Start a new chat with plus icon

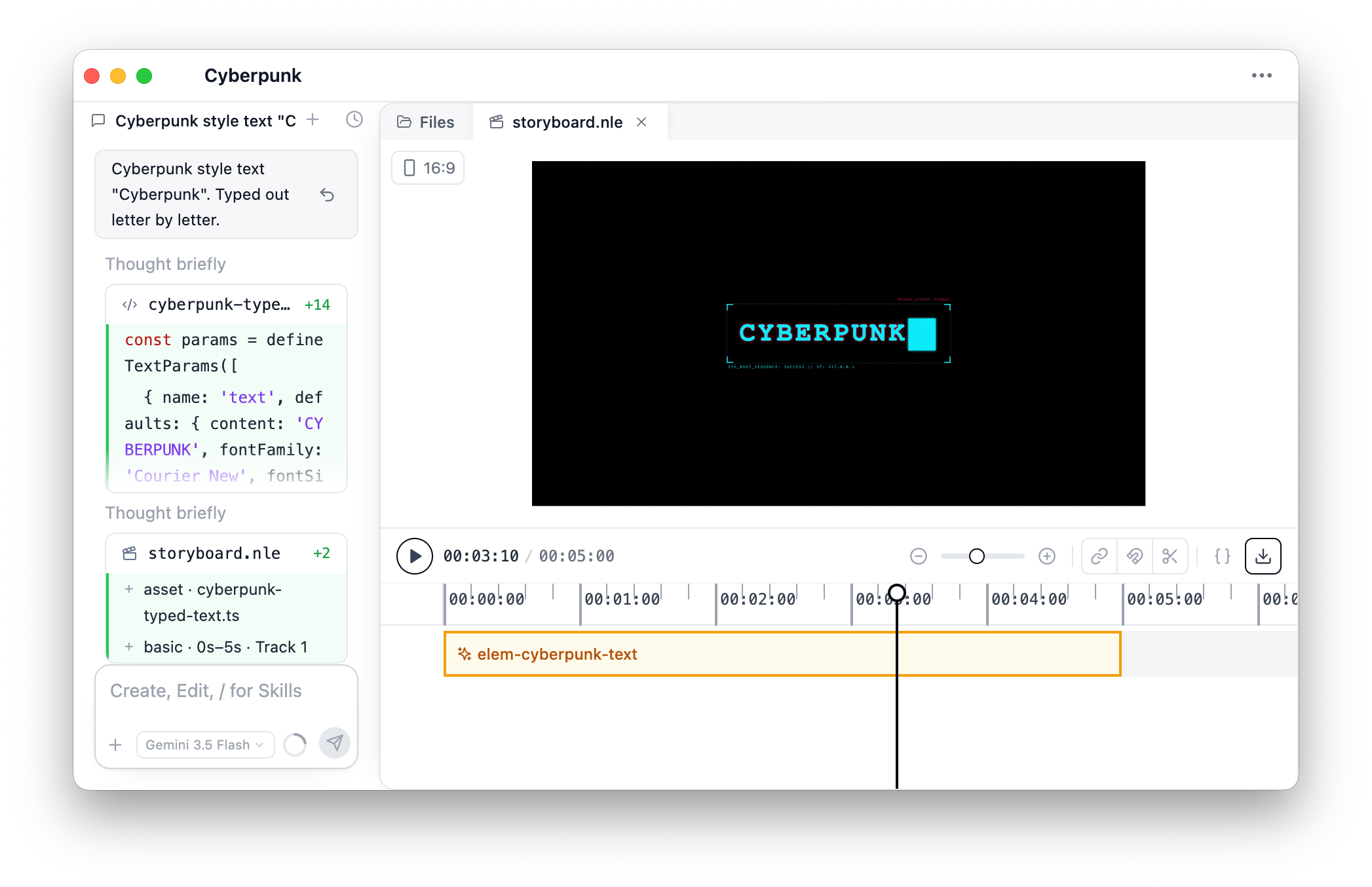(313, 120)
